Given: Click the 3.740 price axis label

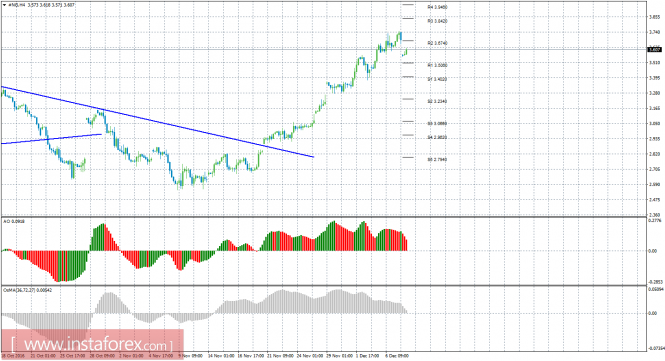Looking at the screenshot, I should tap(655, 32).
